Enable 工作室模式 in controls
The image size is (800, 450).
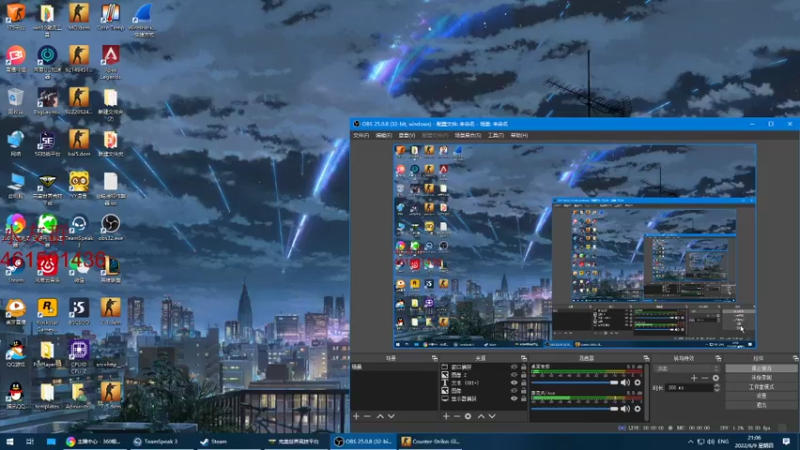tap(761, 387)
